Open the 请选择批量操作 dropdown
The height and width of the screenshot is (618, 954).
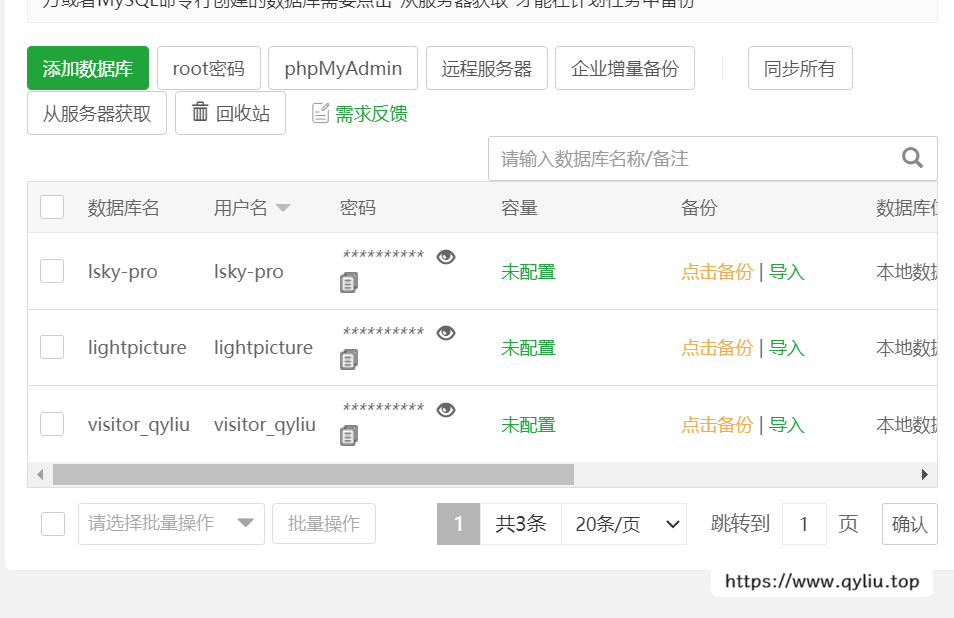(x=171, y=524)
